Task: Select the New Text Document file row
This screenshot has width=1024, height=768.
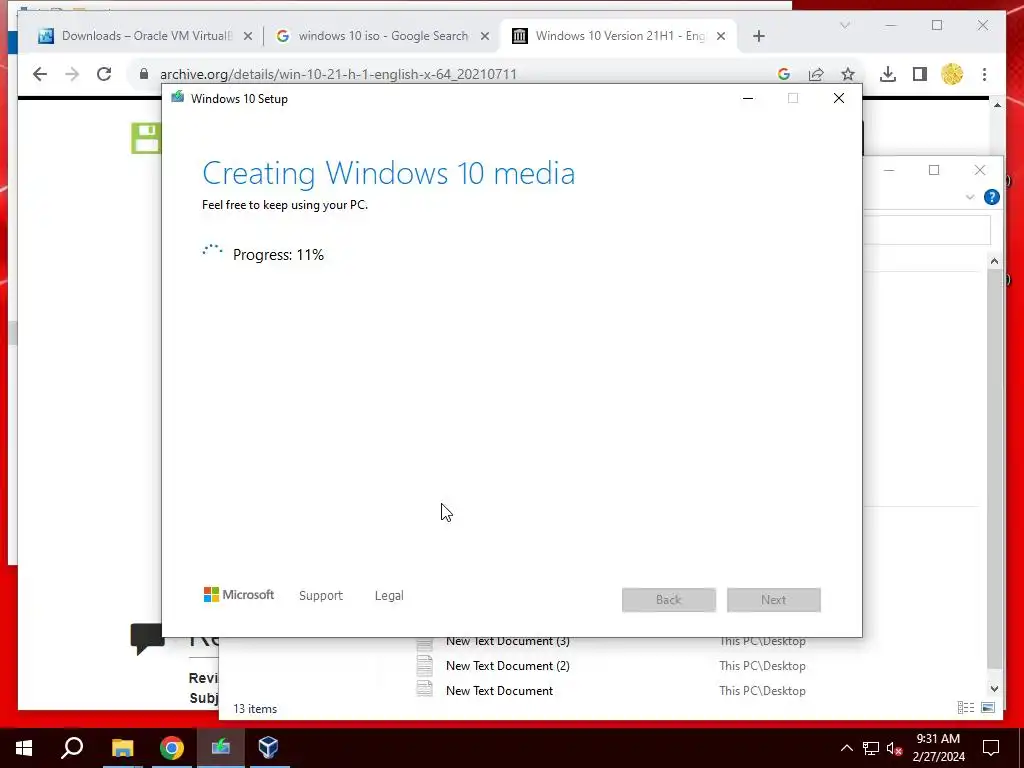Action: [611, 691]
